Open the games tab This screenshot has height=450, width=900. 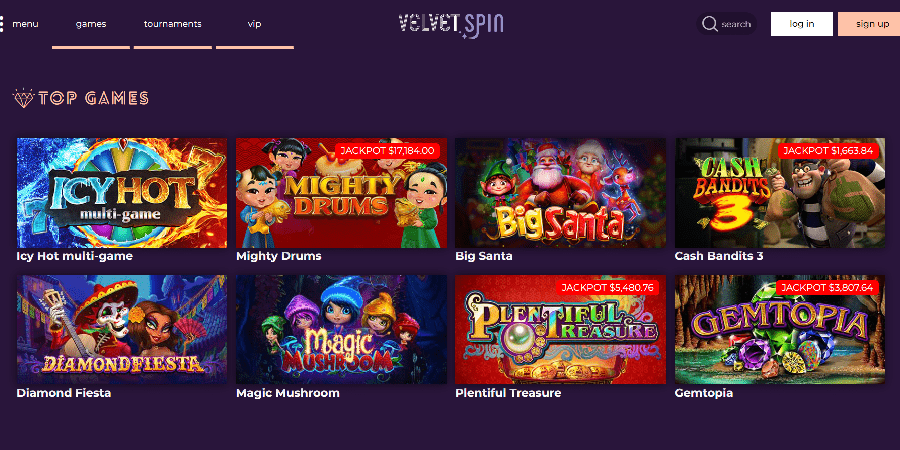pos(91,24)
